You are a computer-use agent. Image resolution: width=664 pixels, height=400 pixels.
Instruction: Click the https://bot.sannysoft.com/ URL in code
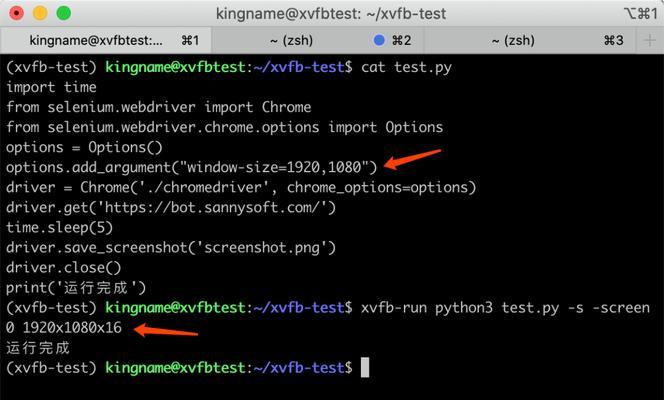tap(213, 207)
